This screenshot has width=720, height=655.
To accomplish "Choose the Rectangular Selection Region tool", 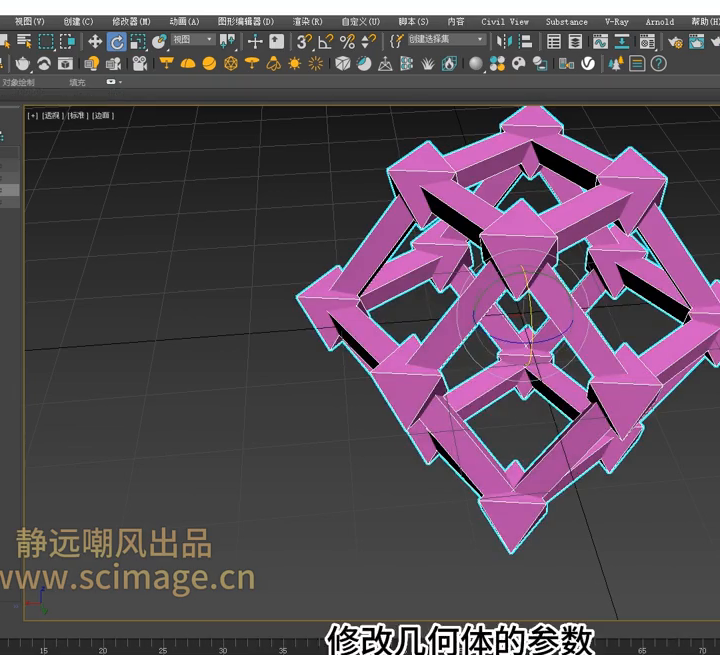I will (46, 41).
